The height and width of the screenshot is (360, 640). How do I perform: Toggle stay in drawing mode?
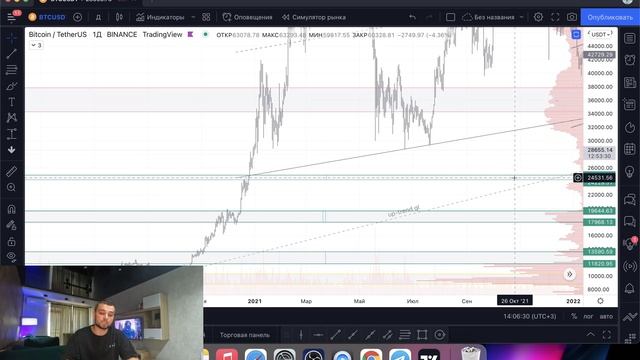click(x=11, y=225)
